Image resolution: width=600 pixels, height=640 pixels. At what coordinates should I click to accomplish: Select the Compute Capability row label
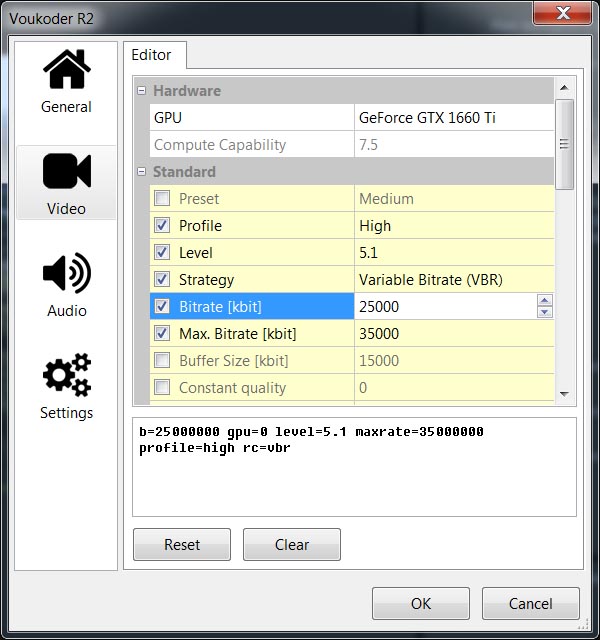pos(220,145)
